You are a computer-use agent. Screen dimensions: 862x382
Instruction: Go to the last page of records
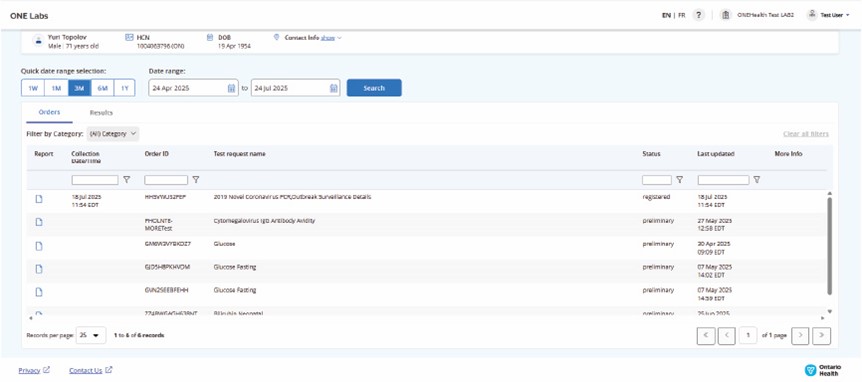(821, 335)
